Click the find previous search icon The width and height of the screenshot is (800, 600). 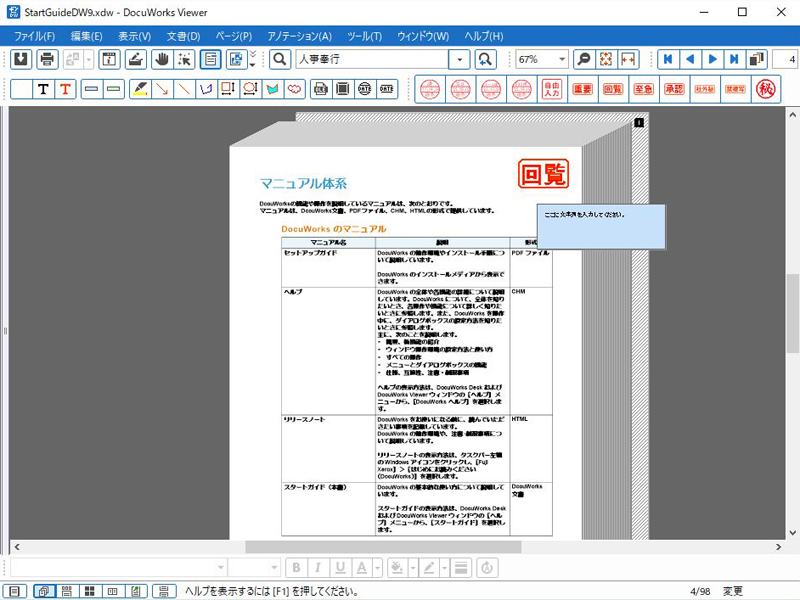tap(485, 59)
